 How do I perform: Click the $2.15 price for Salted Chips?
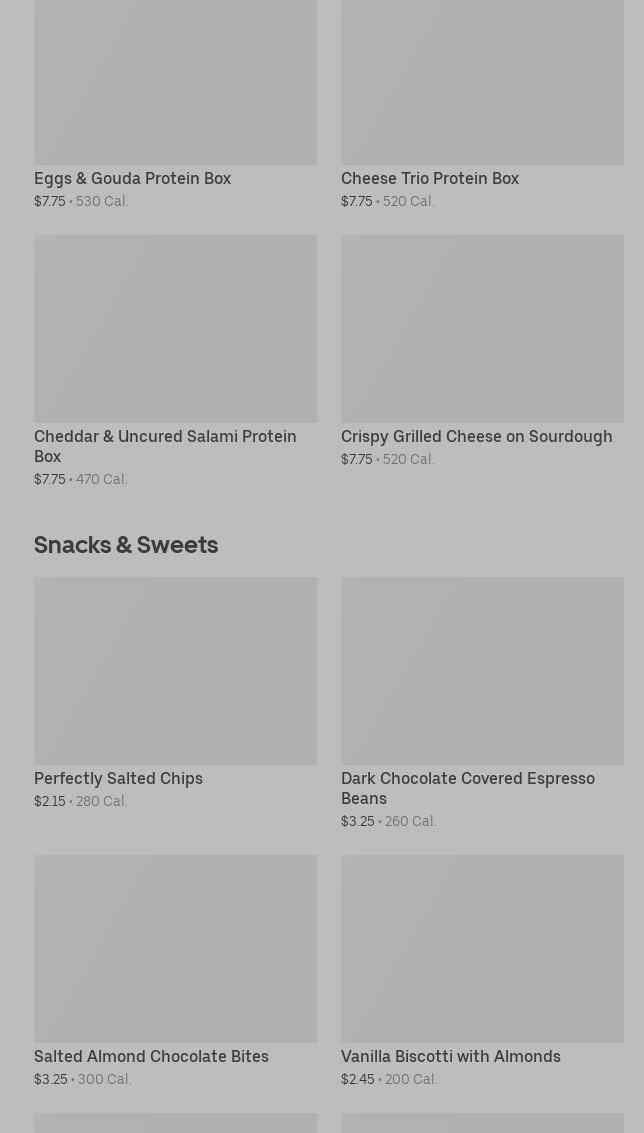[49, 802]
